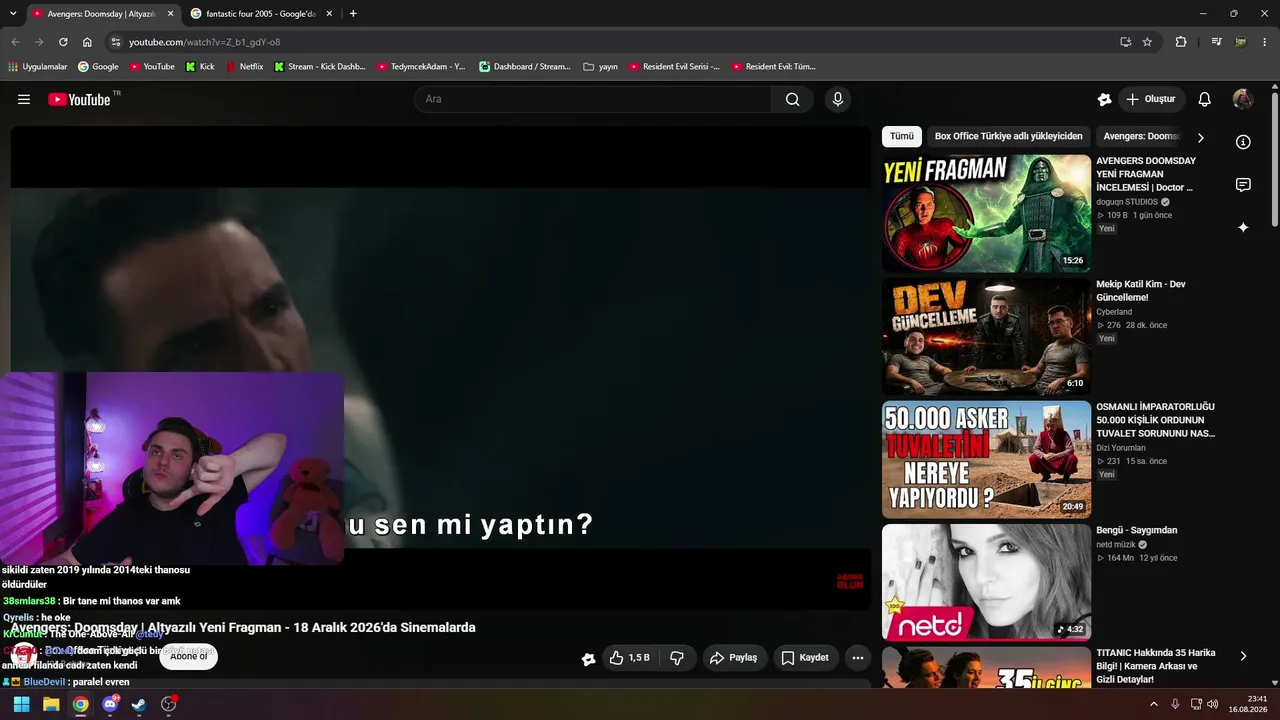Open the taskbar clock and date
The height and width of the screenshot is (720, 1280).
tap(1248, 704)
